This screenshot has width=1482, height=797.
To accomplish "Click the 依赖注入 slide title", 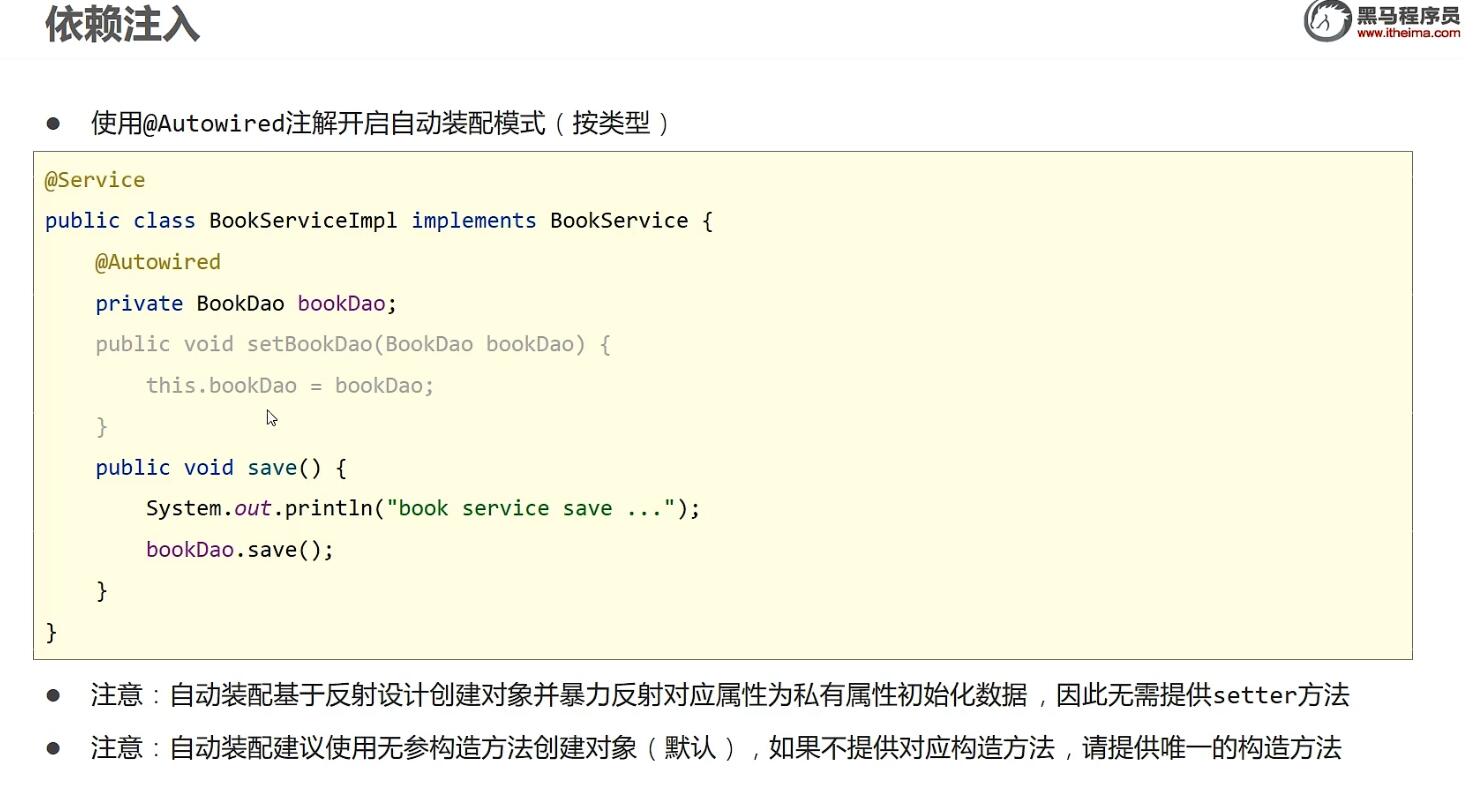I will 122,24.
